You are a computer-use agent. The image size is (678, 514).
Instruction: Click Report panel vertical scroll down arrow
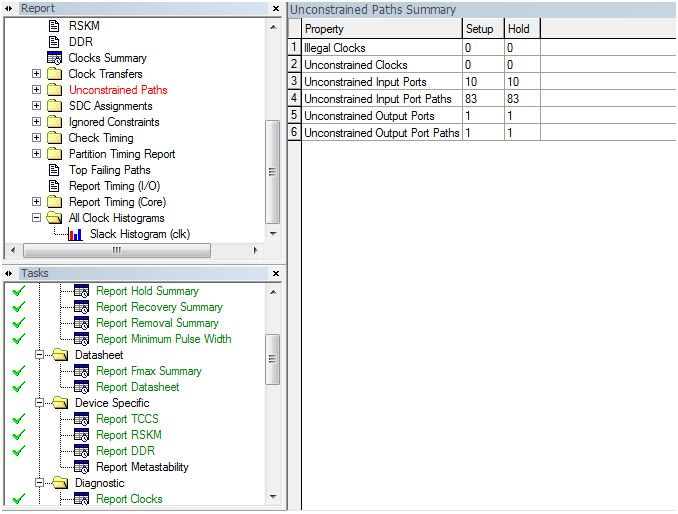pyautogui.click(x=273, y=234)
